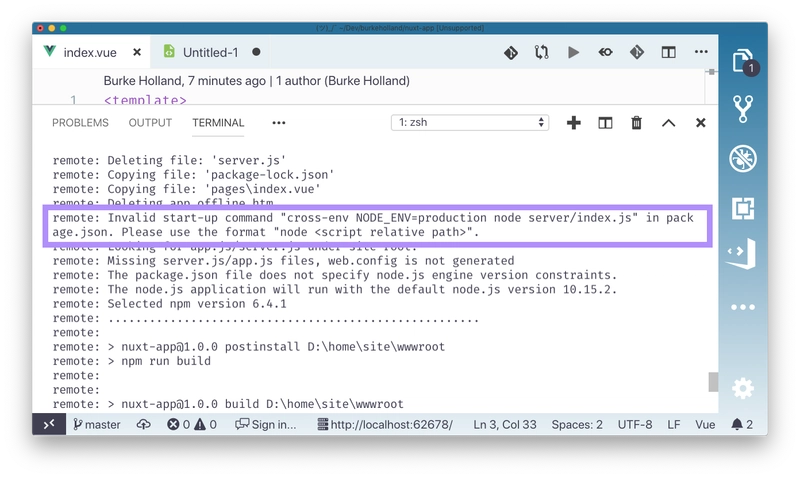The image size is (800, 478).
Task: Click the run play button in editor toolbar
Action: coord(573,52)
